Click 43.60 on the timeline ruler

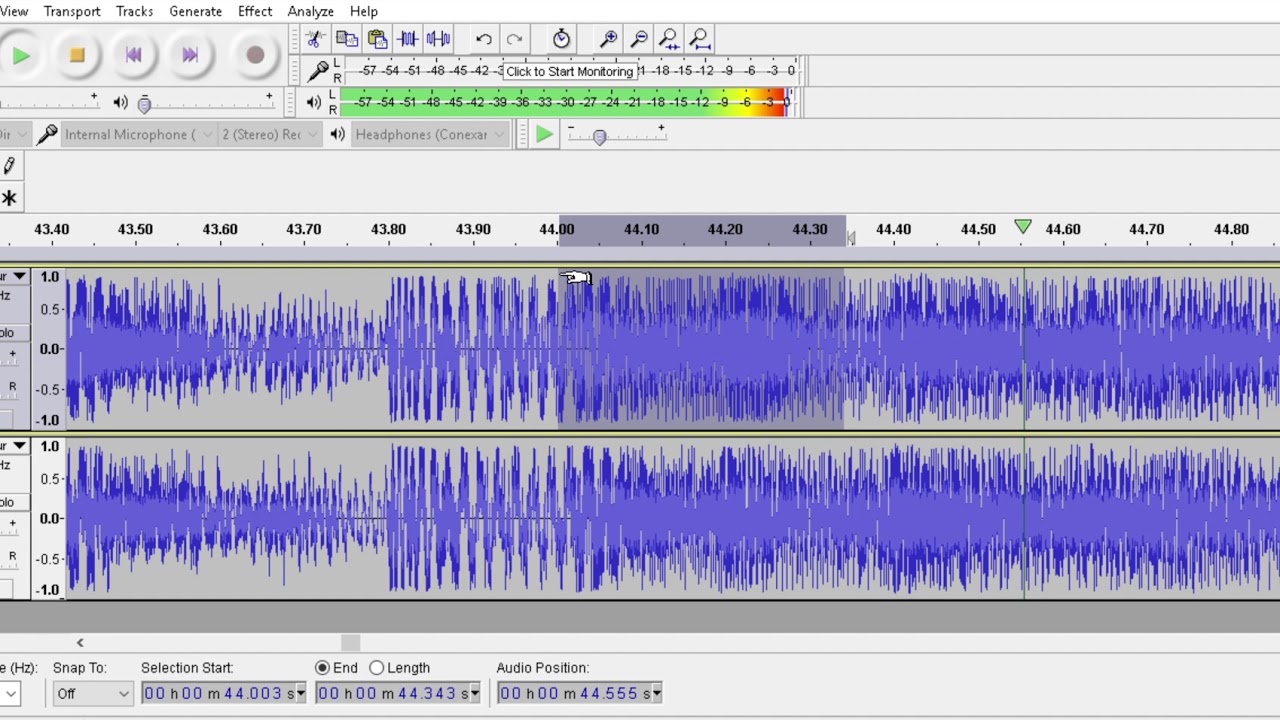click(219, 229)
